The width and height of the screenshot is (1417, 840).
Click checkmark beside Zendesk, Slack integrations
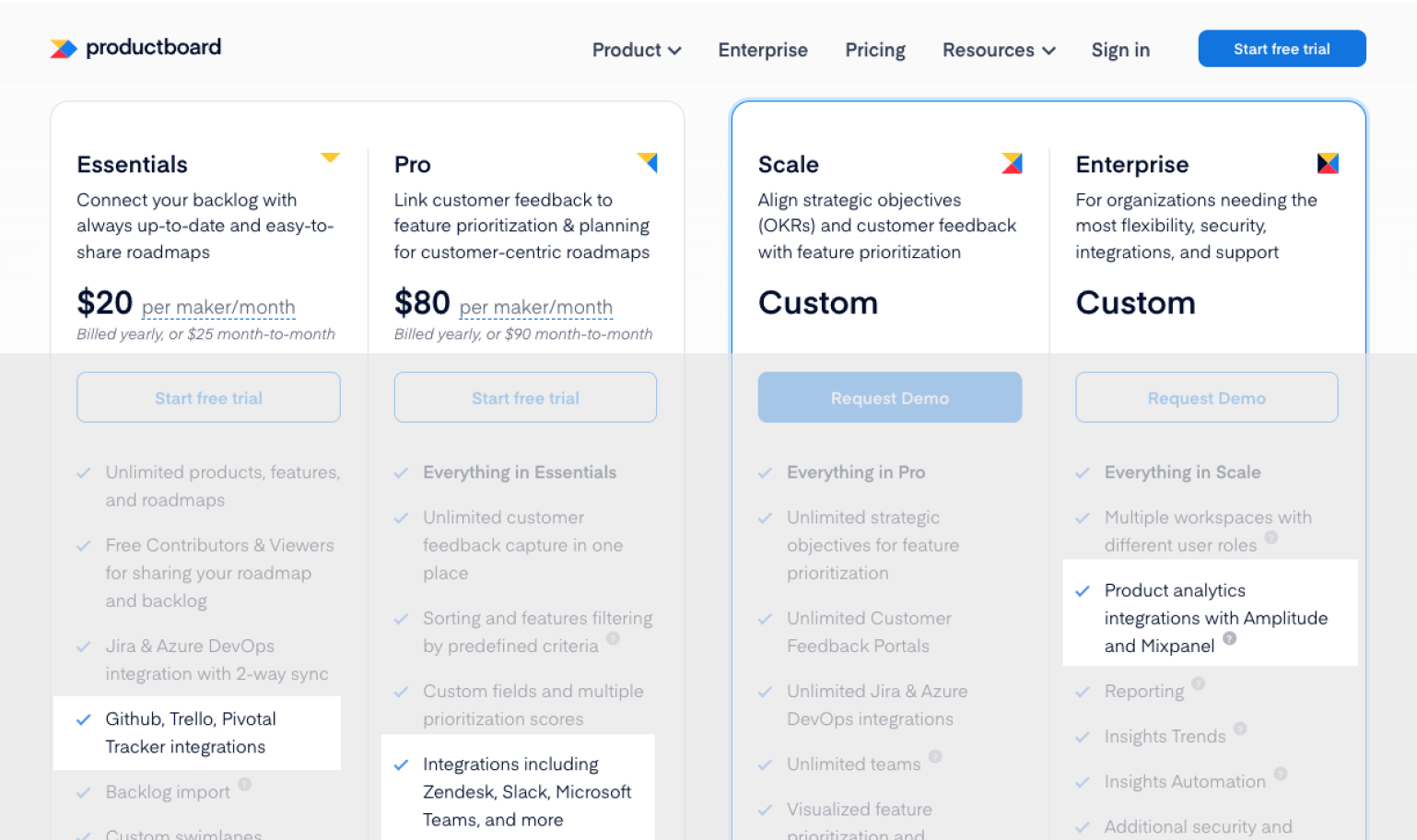click(401, 764)
